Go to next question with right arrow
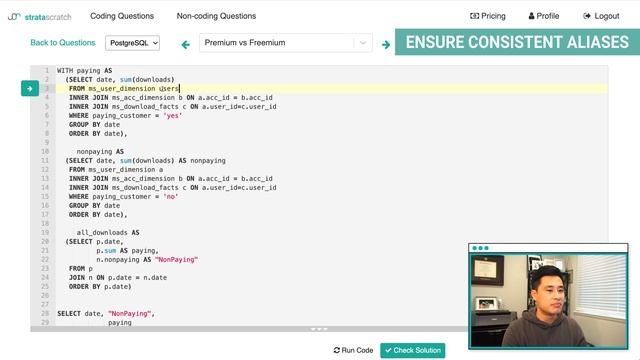The width and height of the screenshot is (640, 360). [386, 44]
